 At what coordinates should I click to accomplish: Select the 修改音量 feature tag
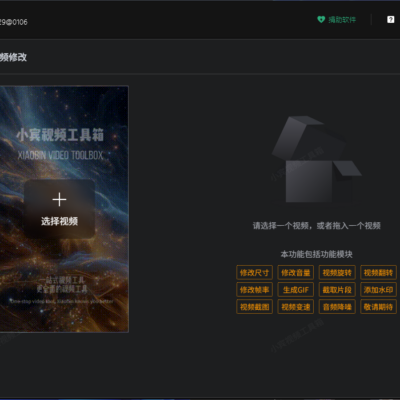click(296, 272)
